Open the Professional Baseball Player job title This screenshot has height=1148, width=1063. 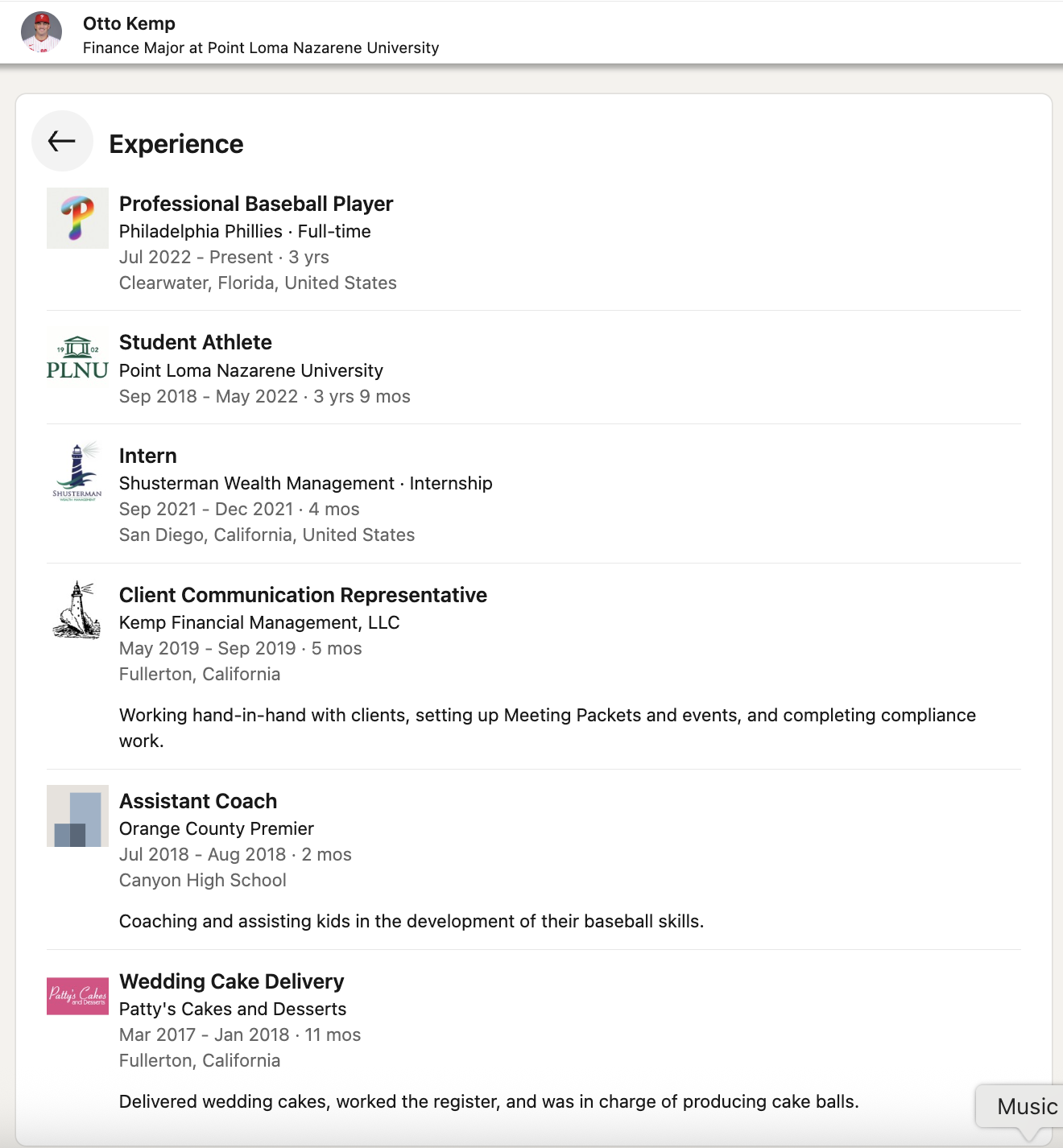coord(256,204)
